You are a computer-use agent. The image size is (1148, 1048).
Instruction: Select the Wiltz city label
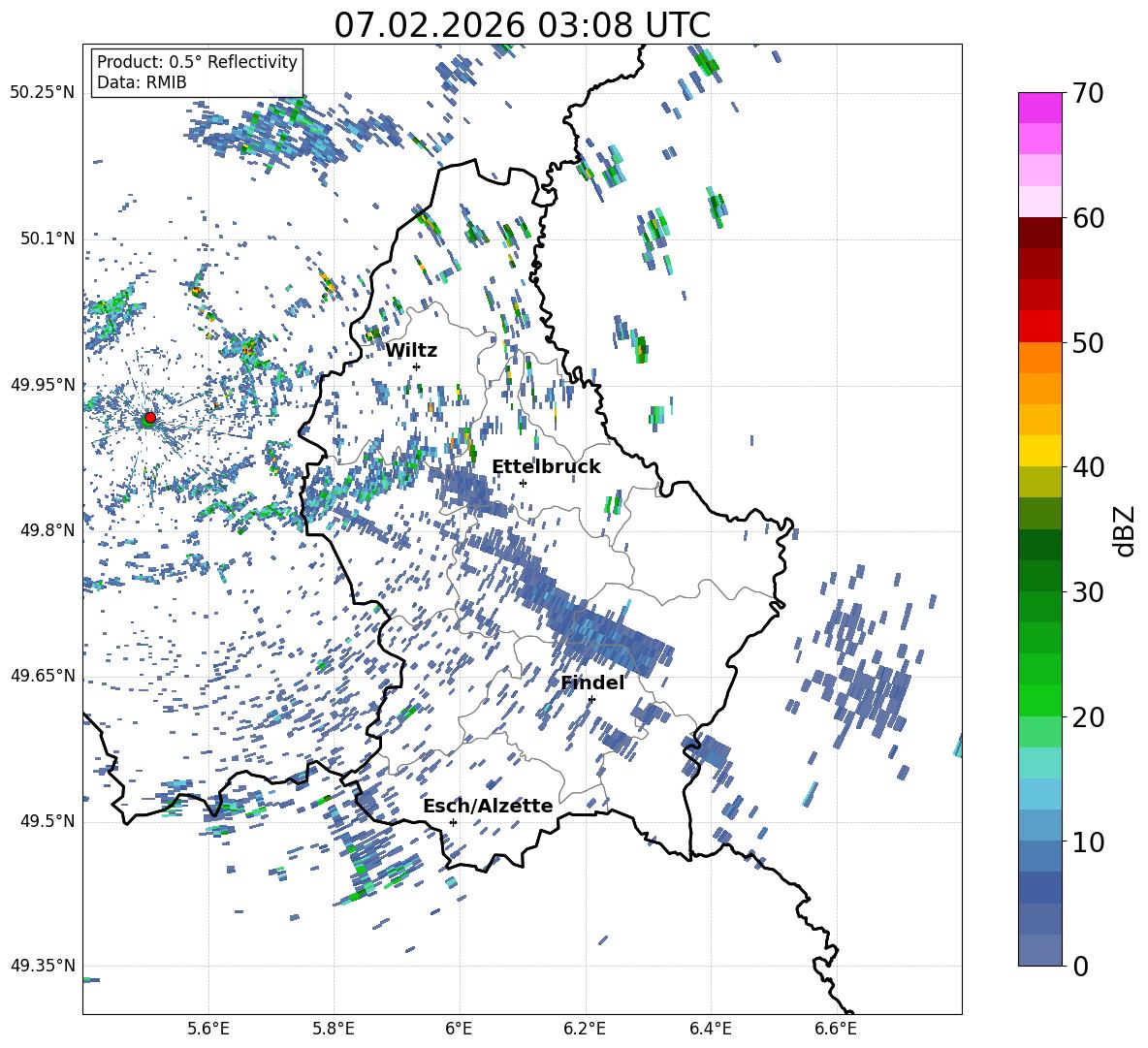[x=411, y=350]
